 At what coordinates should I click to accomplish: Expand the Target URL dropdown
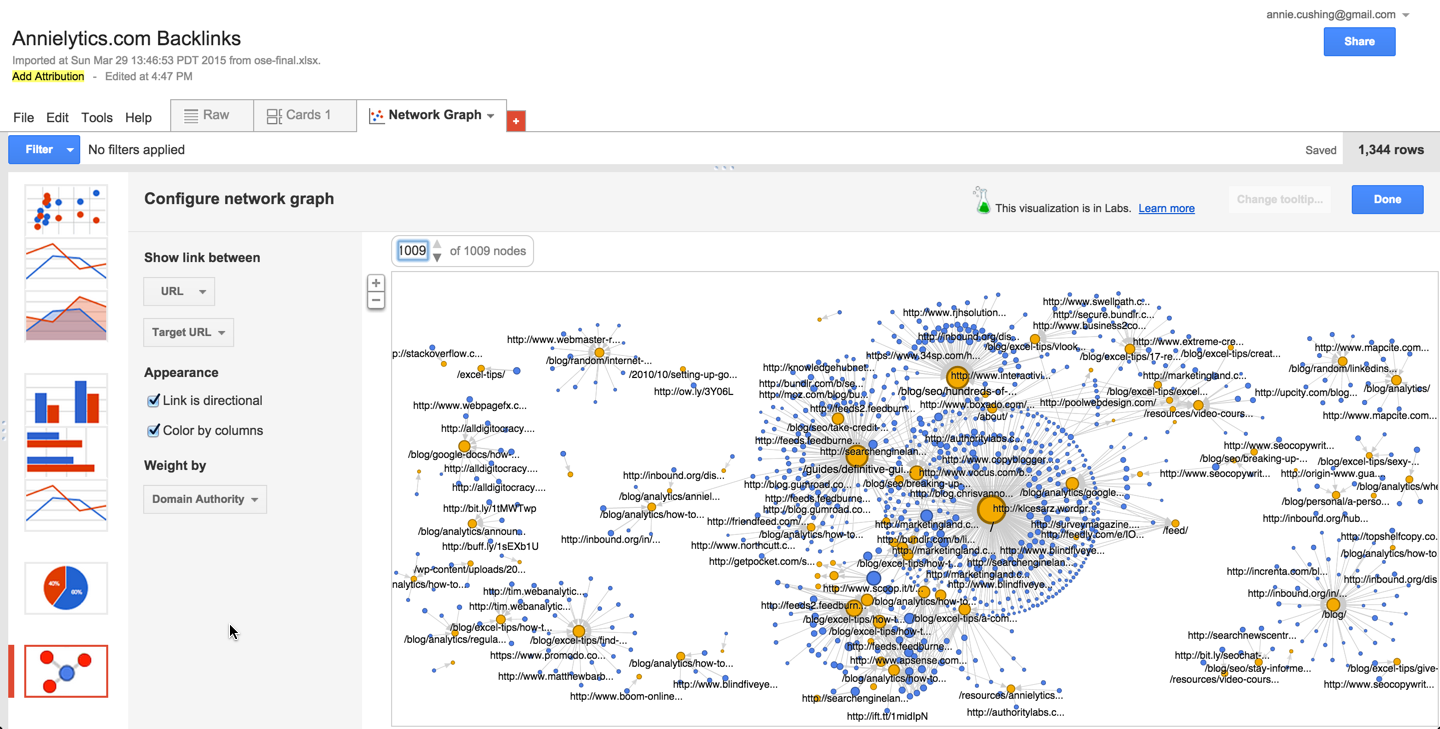pyautogui.click(x=188, y=332)
